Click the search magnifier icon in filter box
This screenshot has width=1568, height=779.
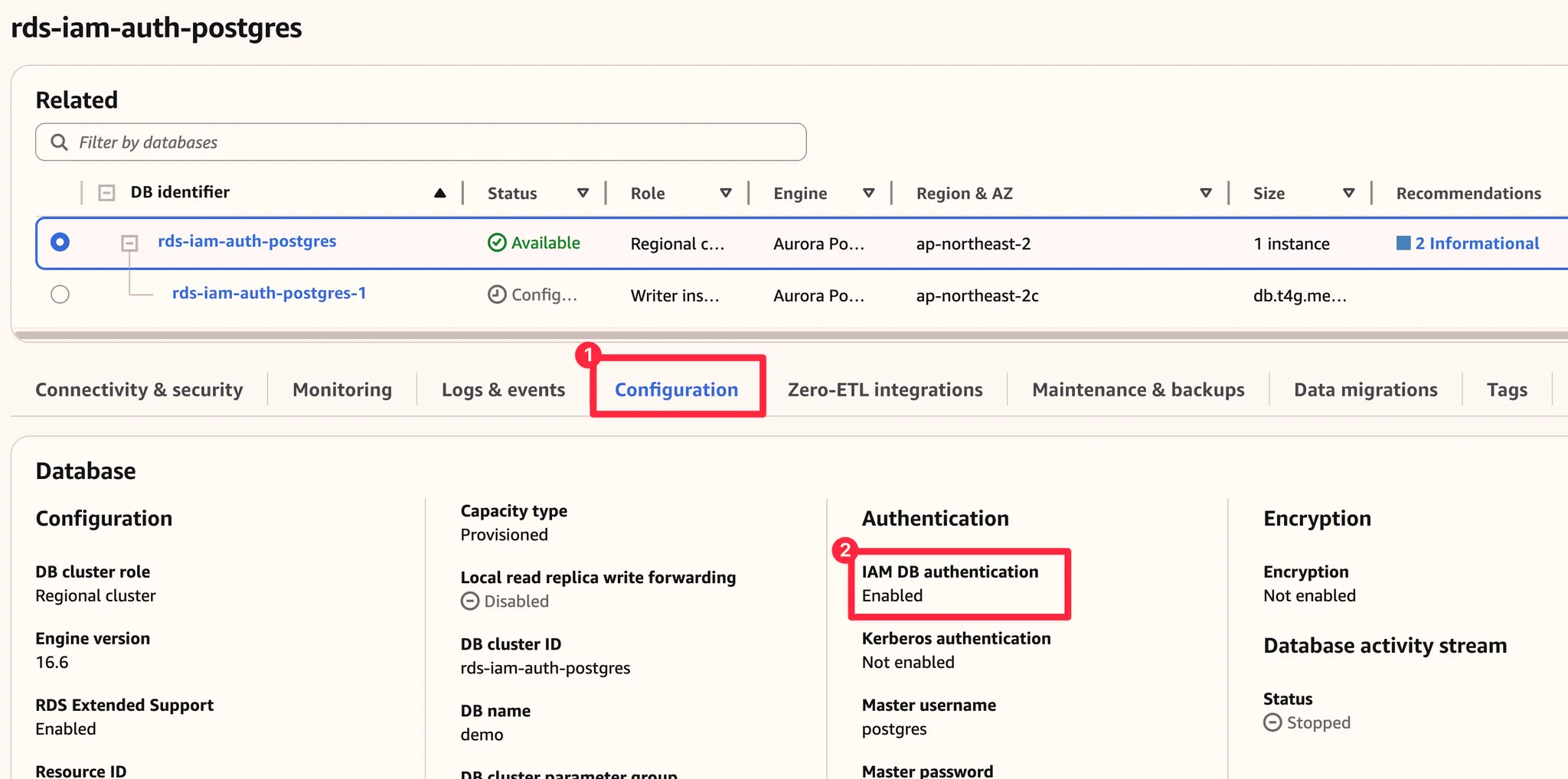click(x=59, y=142)
